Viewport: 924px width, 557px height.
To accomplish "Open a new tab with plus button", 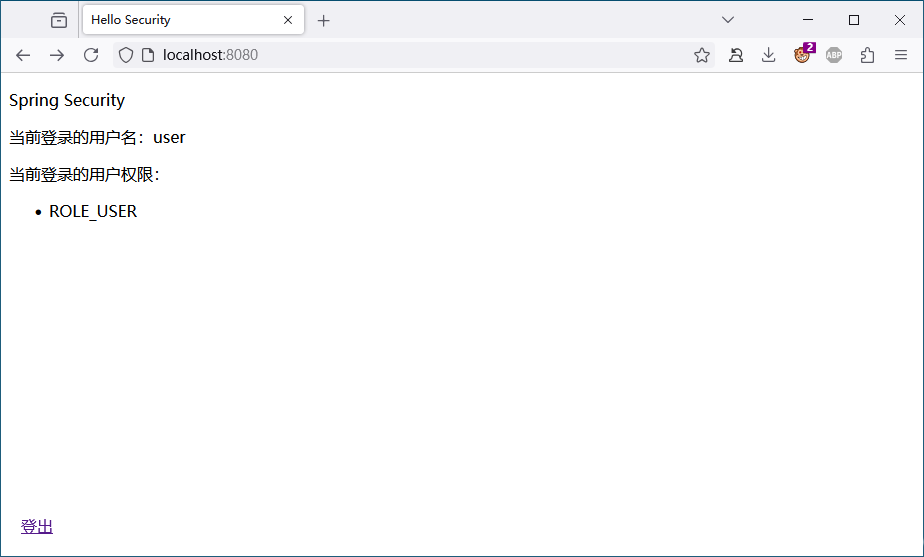I will [x=324, y=21].
